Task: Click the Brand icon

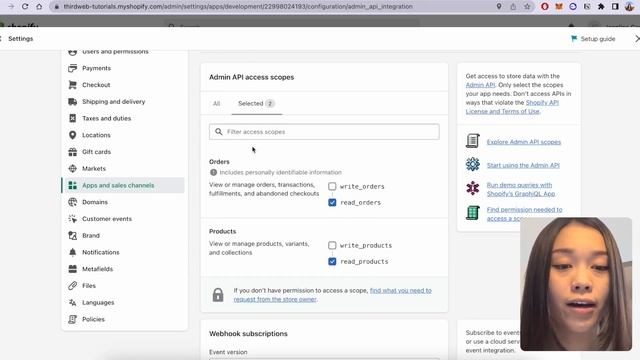Action: 73,236
